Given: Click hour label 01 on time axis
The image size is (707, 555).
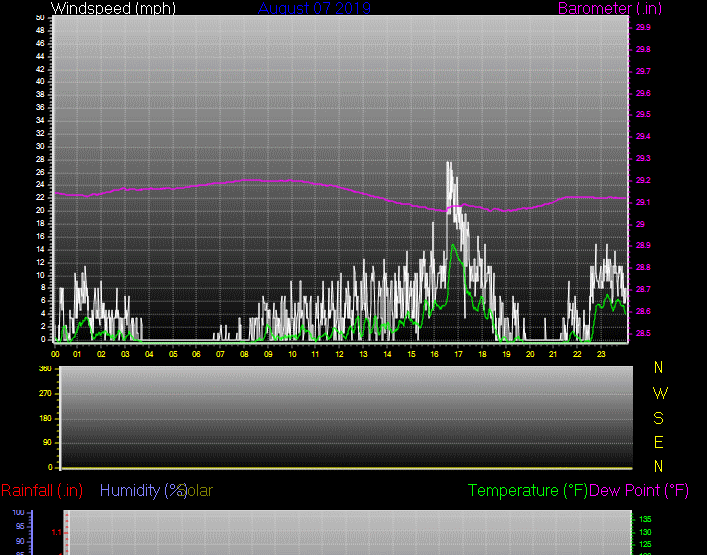Looking at the screenshot, I should 77,354.
